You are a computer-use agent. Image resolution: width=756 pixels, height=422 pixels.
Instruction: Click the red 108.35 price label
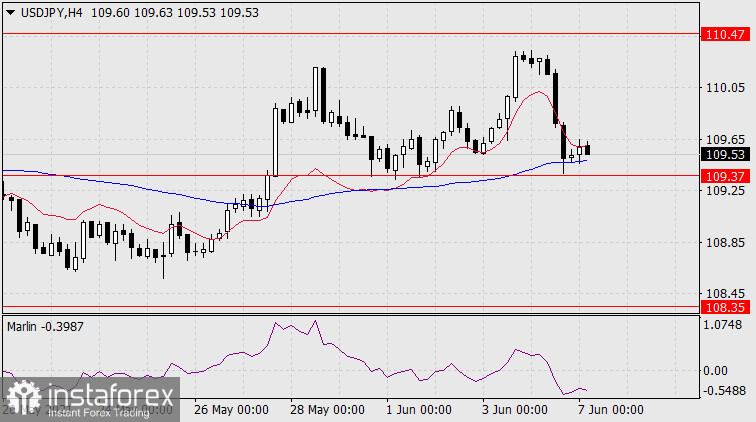click(724, 307)
